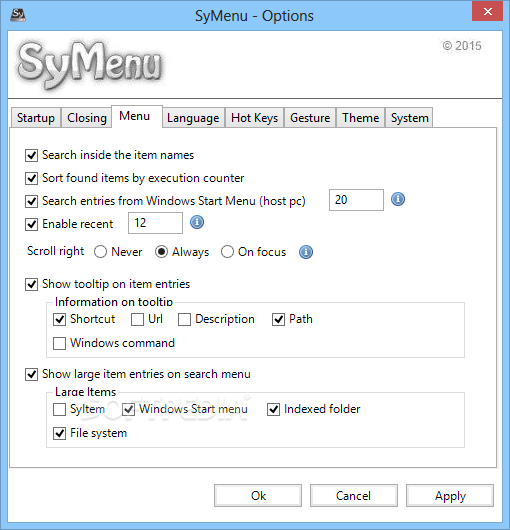Click the Scroll right label

[x=55, y=251]
